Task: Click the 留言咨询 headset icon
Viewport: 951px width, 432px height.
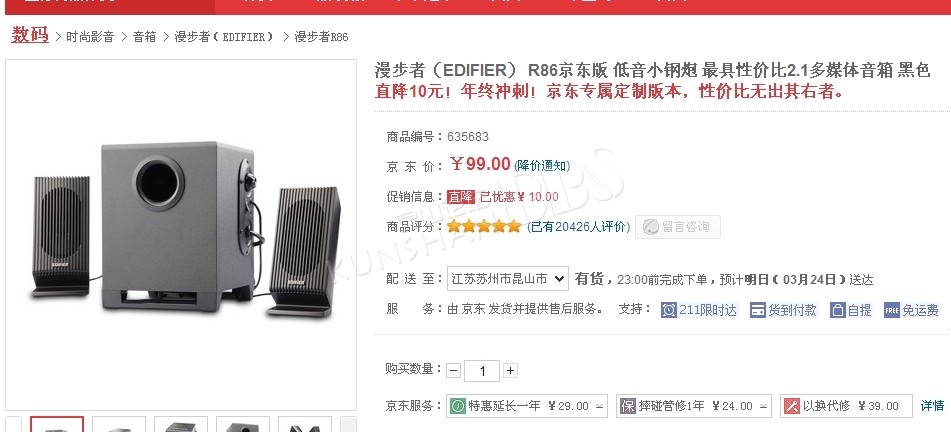Action: click(650, 227)
